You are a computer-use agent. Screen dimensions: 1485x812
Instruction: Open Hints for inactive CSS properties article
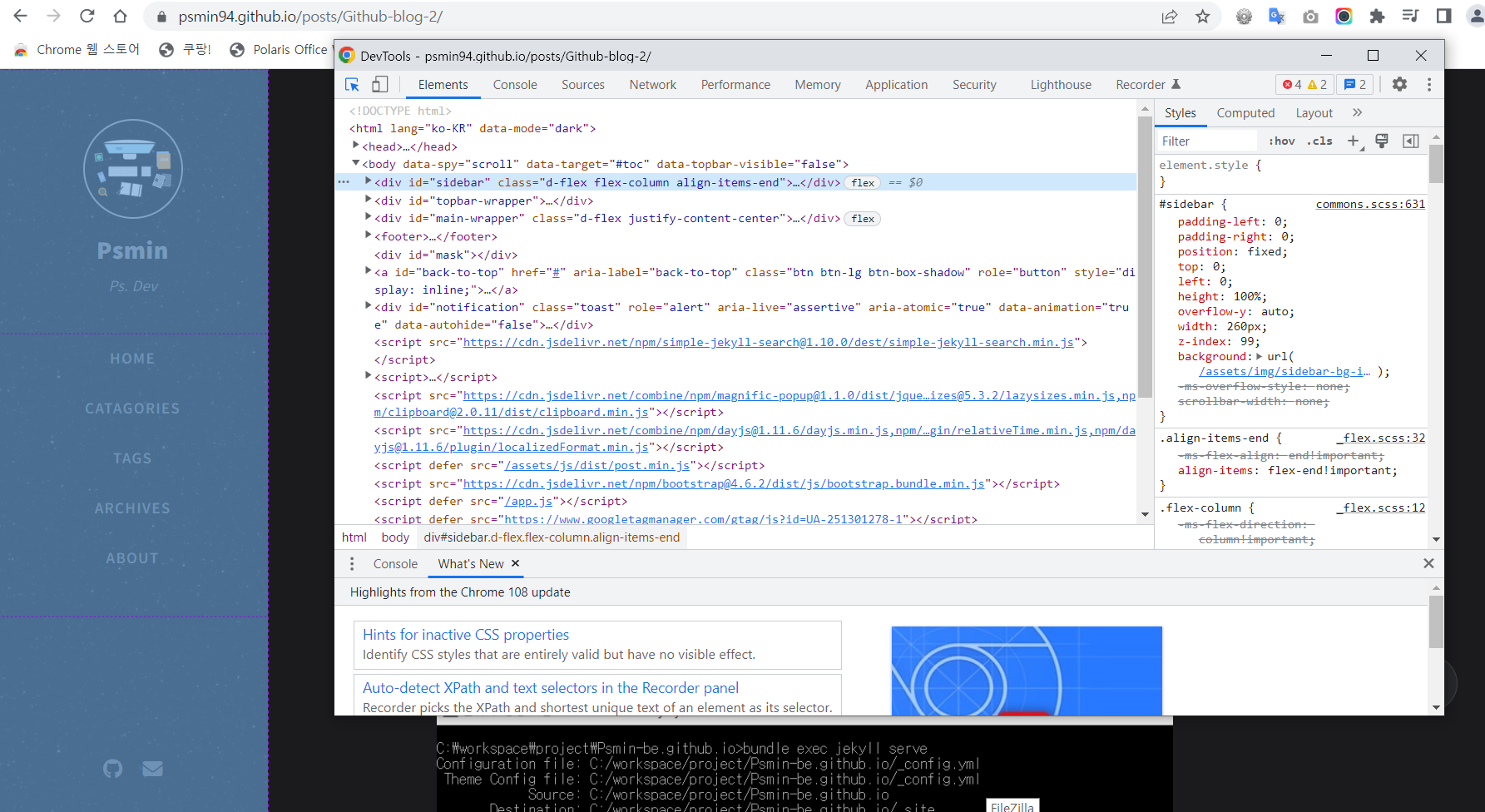466,635
